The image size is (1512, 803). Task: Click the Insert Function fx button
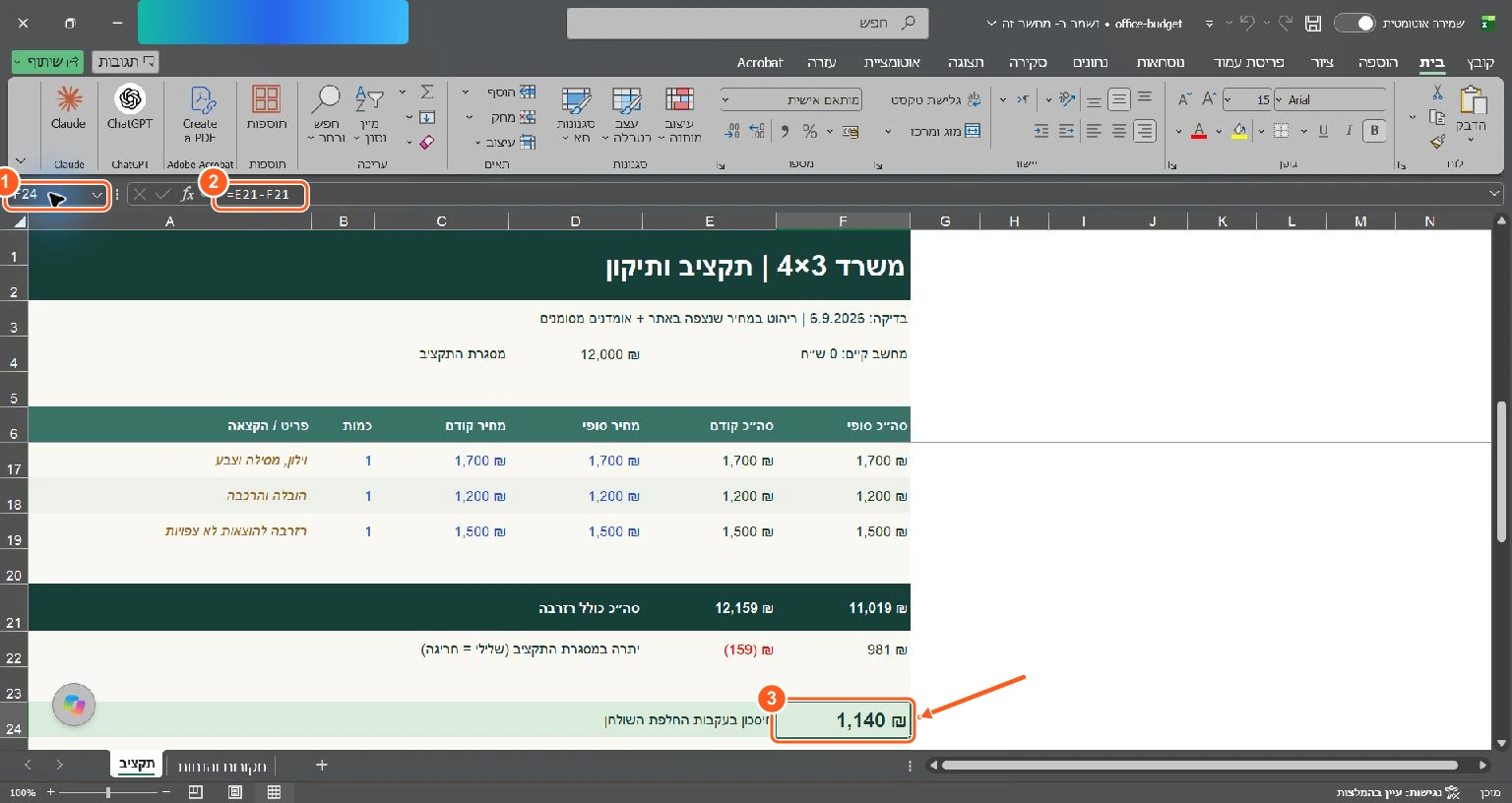(188, 195)
